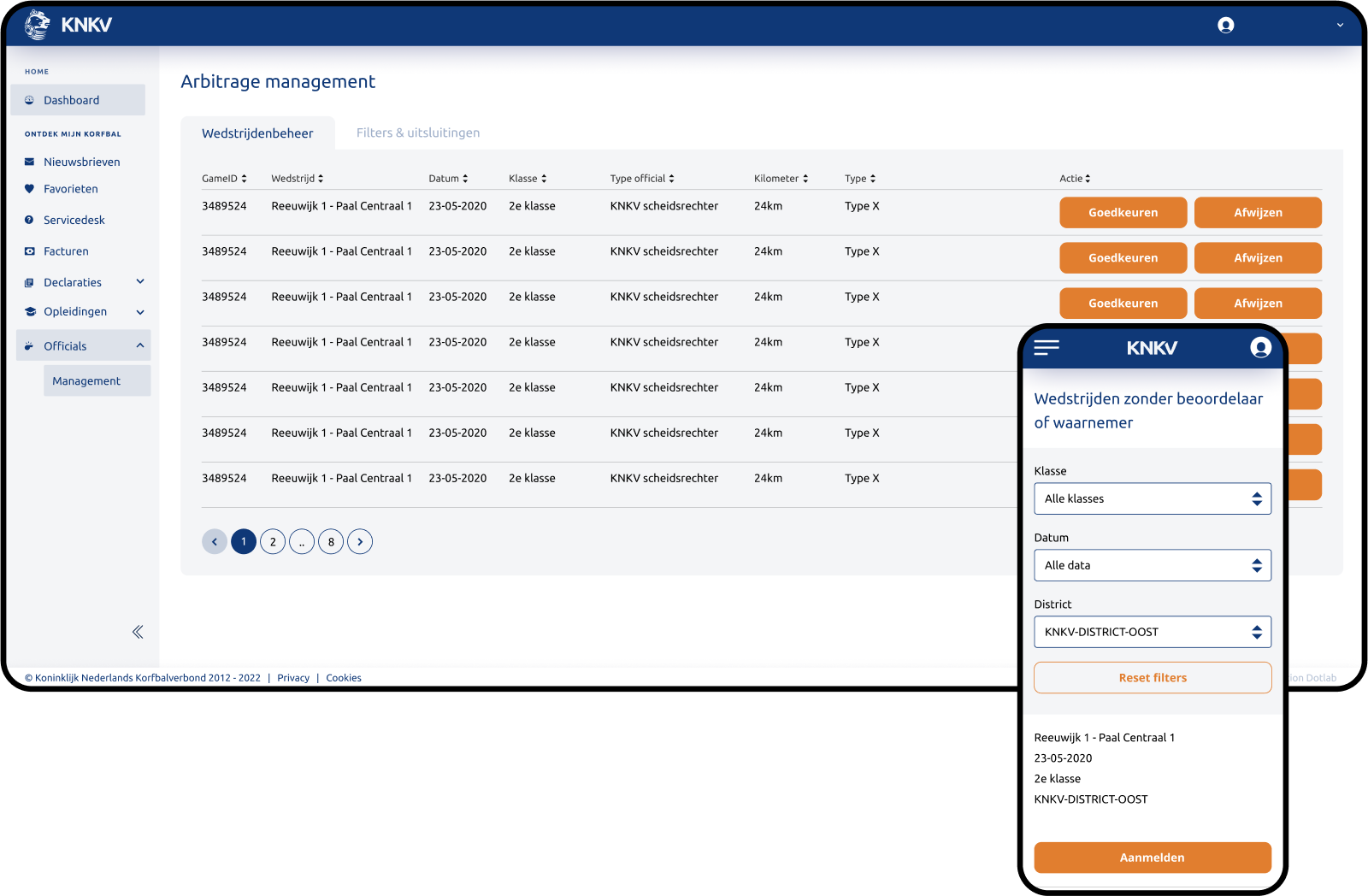This screenshot has height=896, width=1368.
Task: Click the Officials whistle icon
Action: [x=29, y=346]
